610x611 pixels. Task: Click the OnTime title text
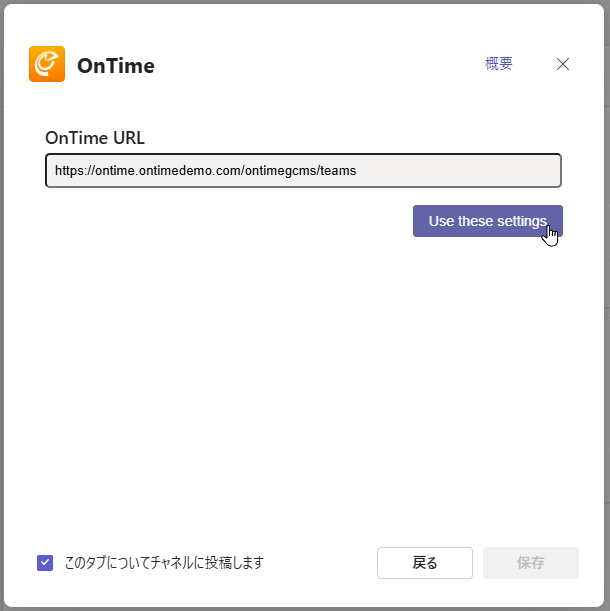[116, 65]
